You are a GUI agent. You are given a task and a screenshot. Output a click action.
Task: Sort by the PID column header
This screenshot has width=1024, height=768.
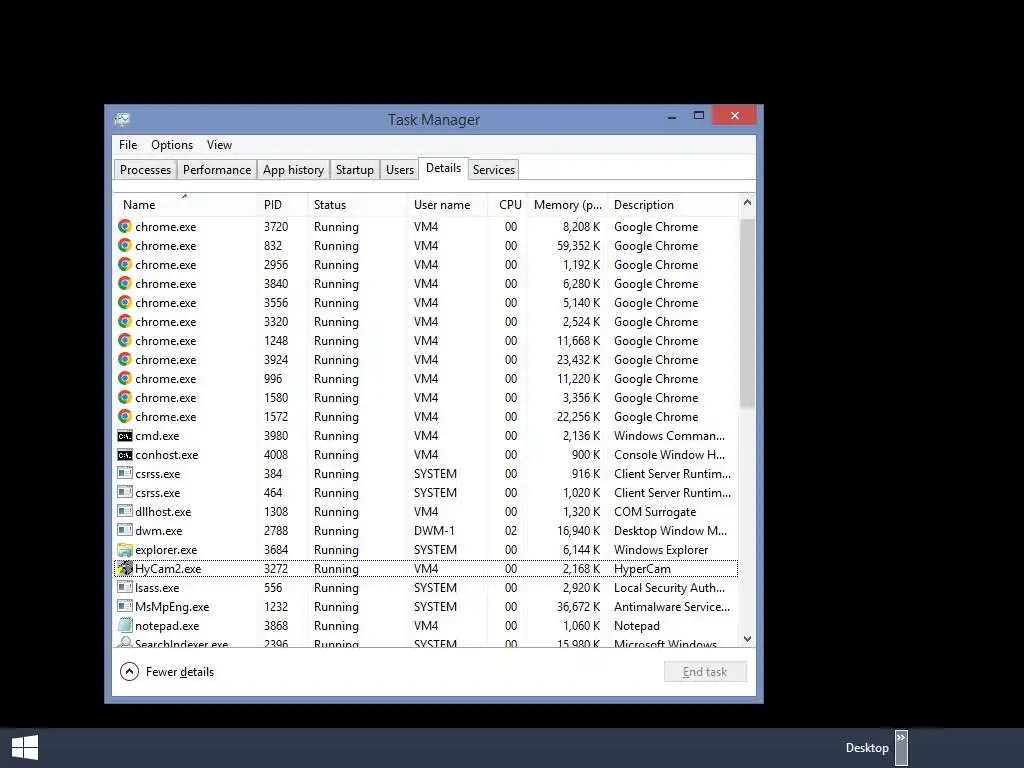pos(282,204)
